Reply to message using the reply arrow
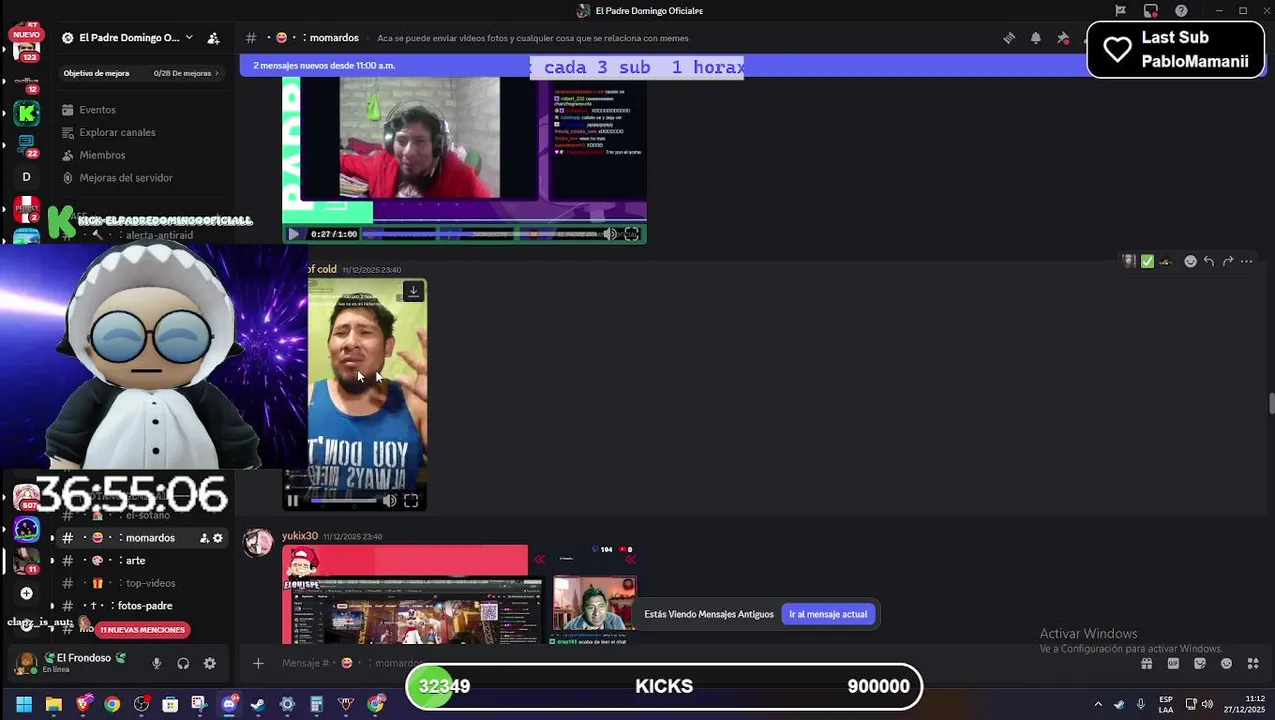This screenshot has height=720, width=1275. (1208, 261)
